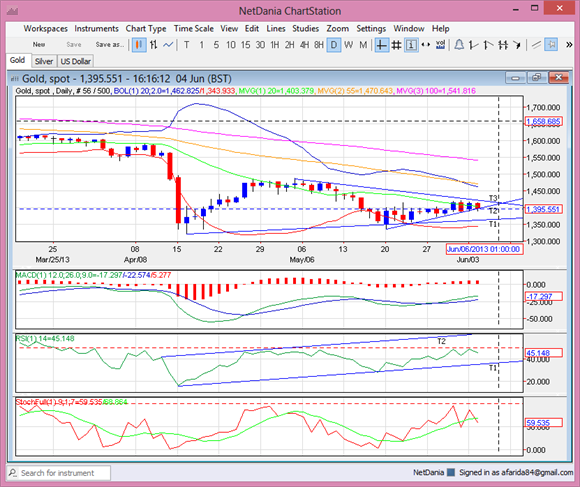Open the Lines menu
The image size is (580, 487).
(276, 28)
